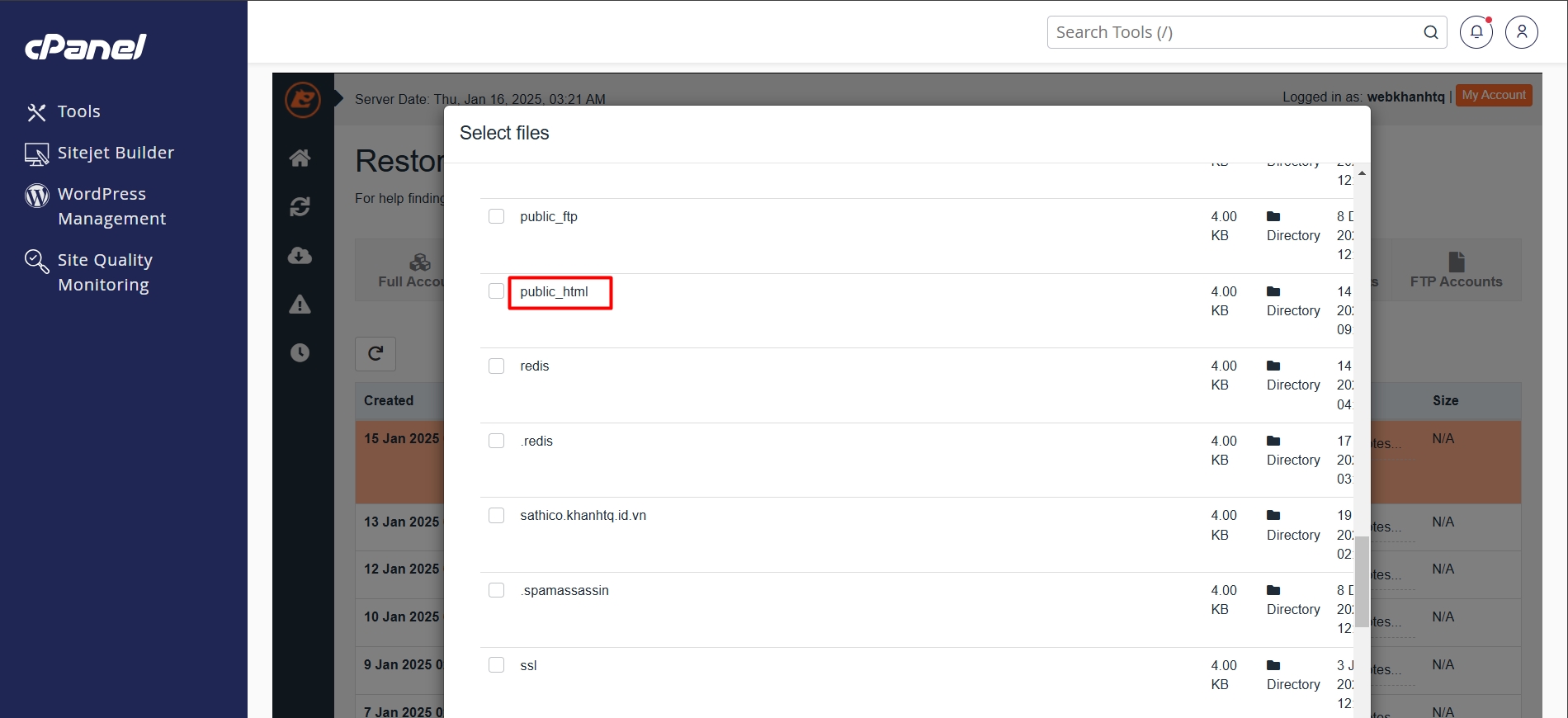The width and height of the screenshot is (1568, 718).
Task: Open the user account icon menu
Action: coord(1521,32)
